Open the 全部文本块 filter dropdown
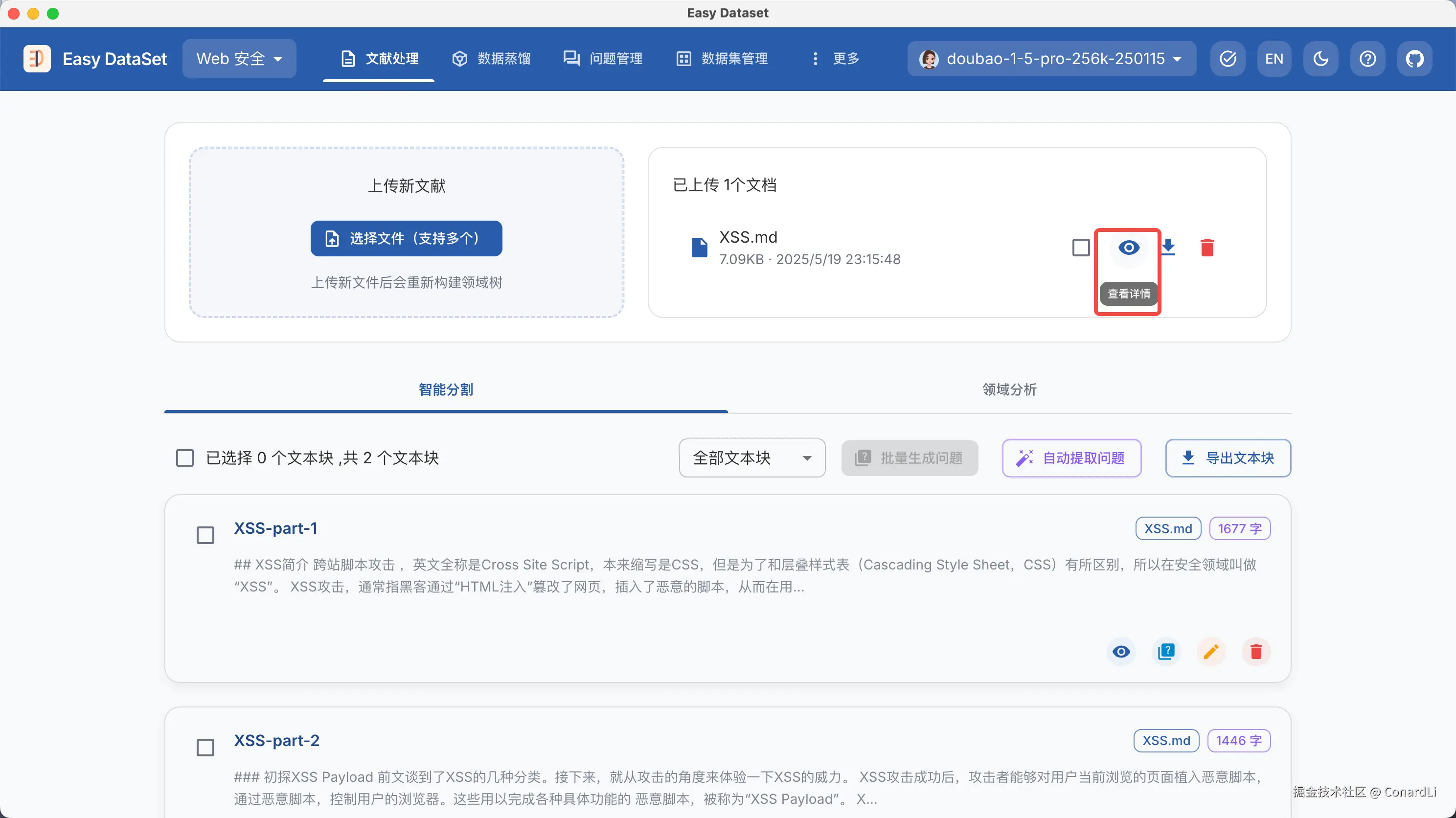Screen dimensions: 1456x818 (x=752, y=458)
